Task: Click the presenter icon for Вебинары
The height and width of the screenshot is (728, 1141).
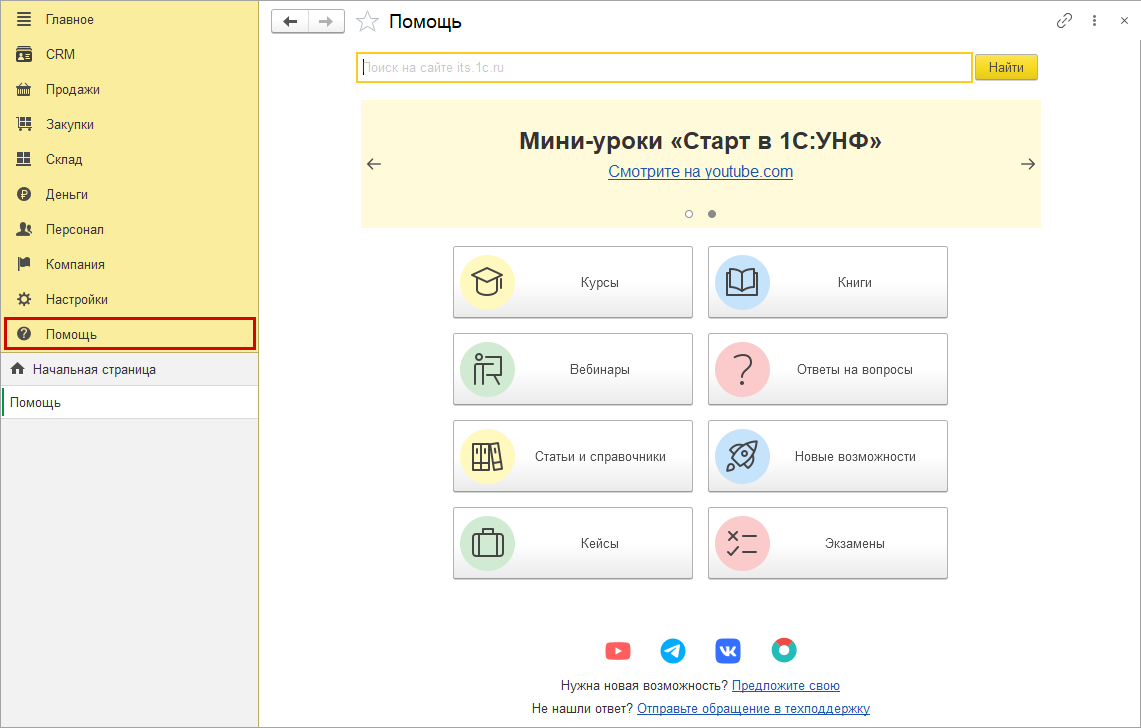Action: 487,369
